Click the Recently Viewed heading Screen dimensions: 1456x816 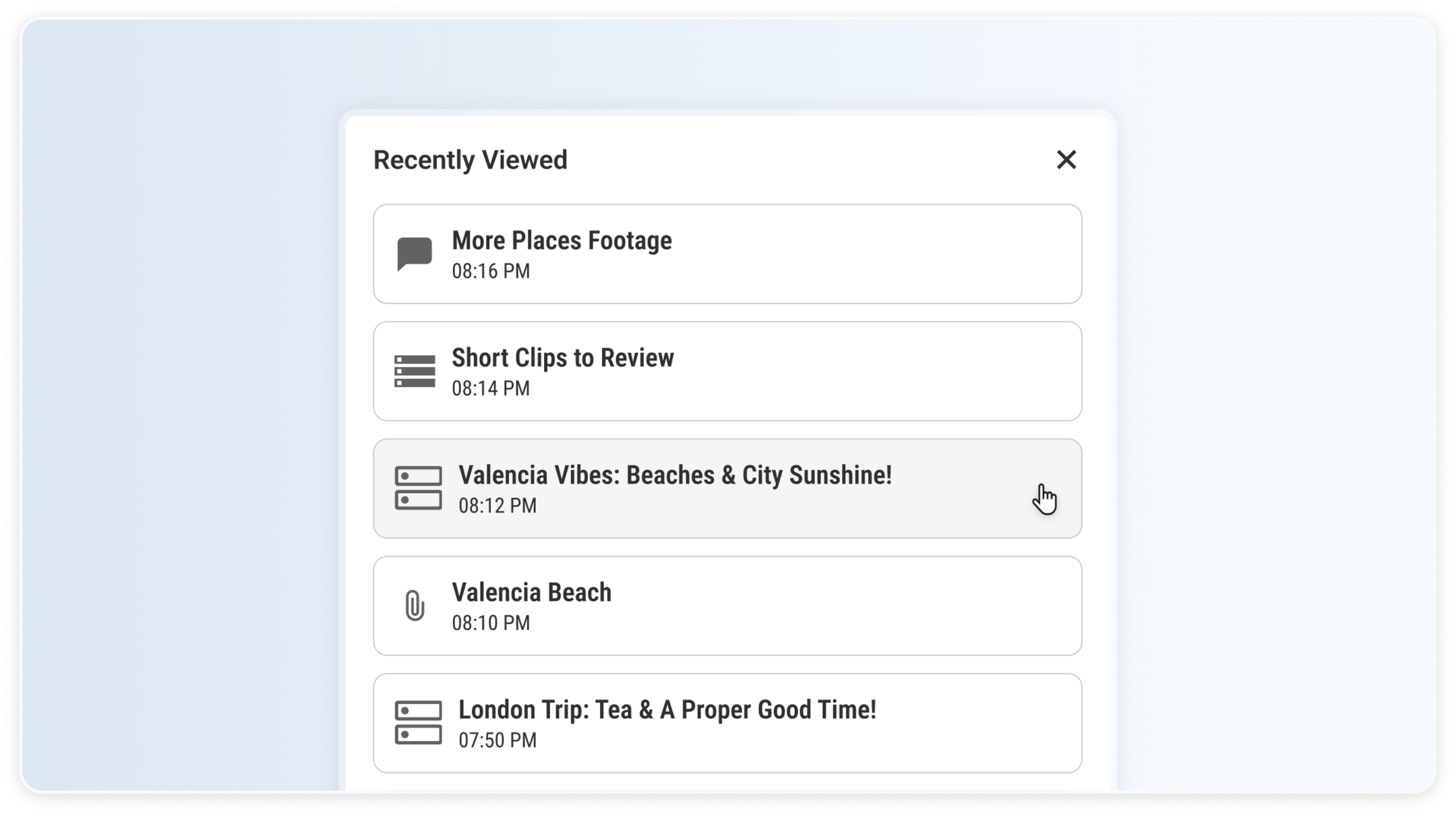coord(471,161)
